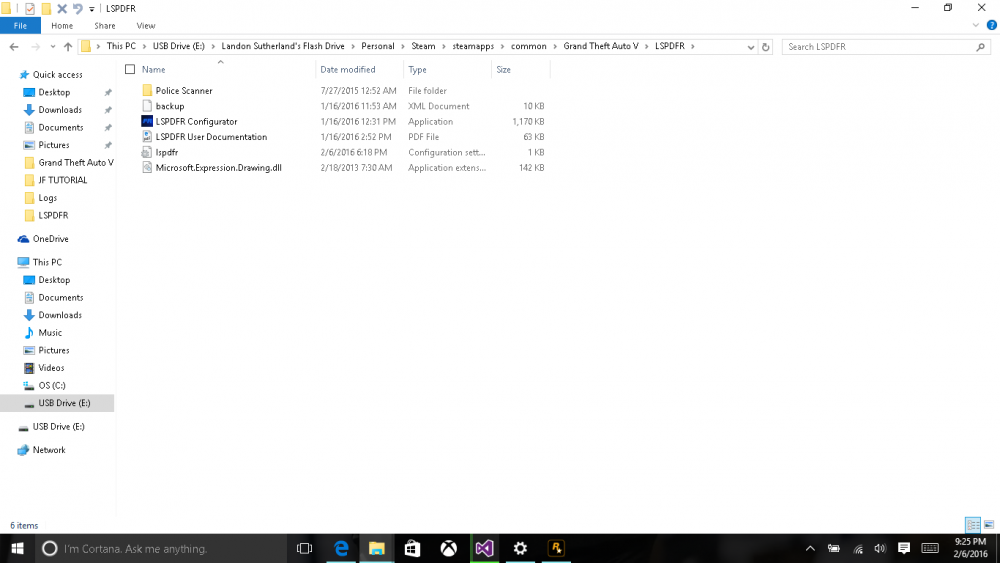Screen dimensions: 1000x563
Task: Open Task View on the taskbar
Action: click(304, 548)
